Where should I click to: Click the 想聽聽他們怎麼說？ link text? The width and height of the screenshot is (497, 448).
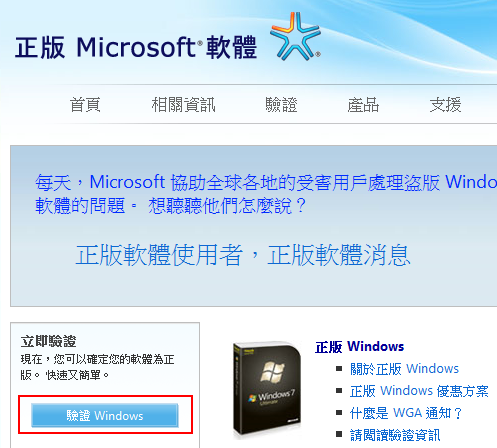[227, 206]
